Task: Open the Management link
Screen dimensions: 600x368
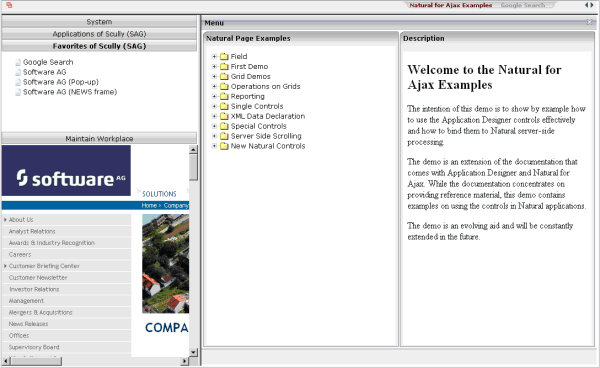Action: point(26,301)
